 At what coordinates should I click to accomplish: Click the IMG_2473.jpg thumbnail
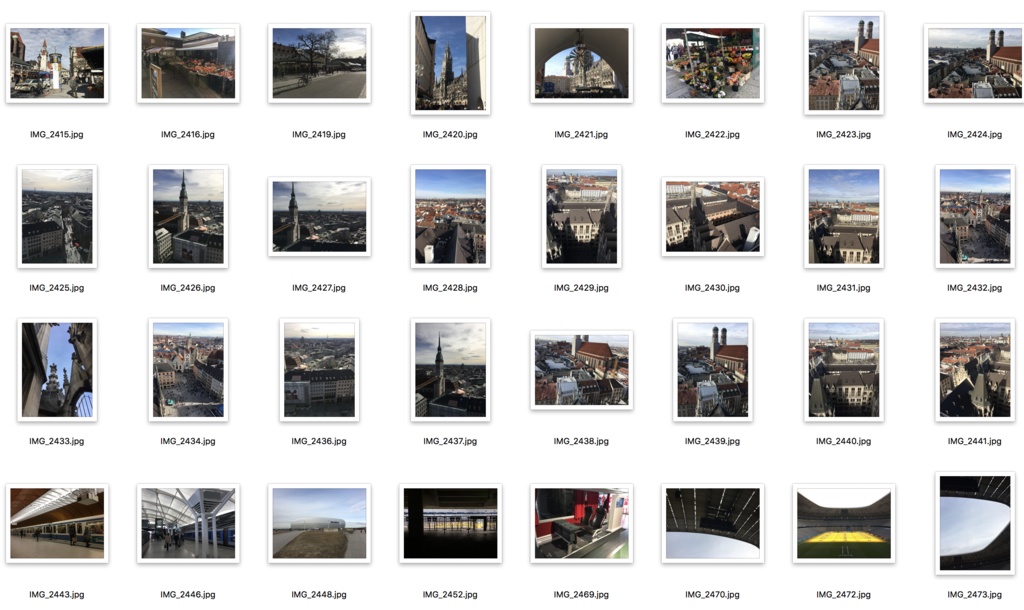coord(975,523)
